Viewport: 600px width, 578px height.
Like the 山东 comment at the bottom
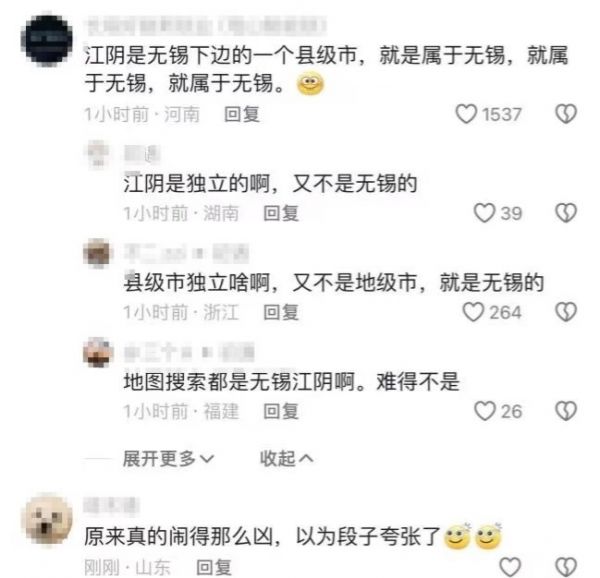510,567
